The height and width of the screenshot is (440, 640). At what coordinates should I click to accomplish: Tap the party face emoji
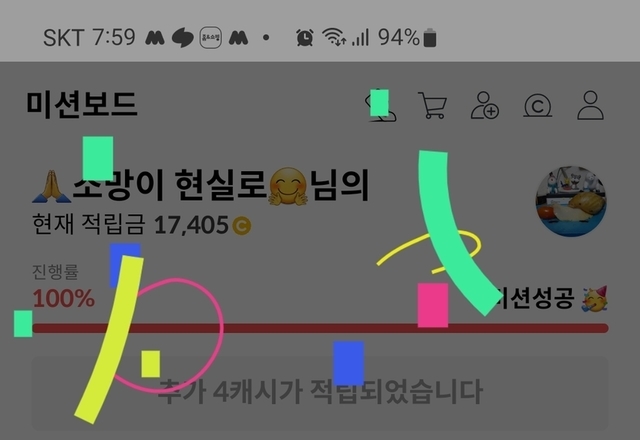coord(595,299)
